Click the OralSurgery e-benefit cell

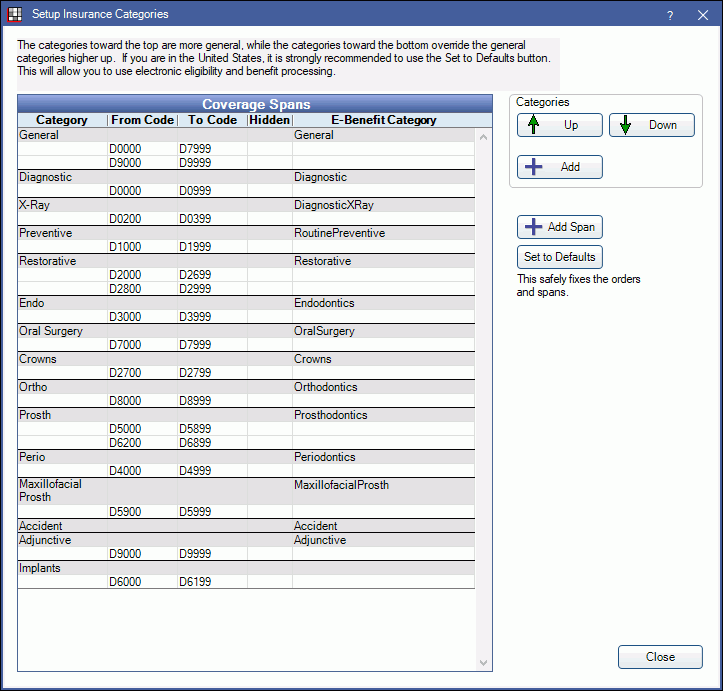(x=384, y=331)
